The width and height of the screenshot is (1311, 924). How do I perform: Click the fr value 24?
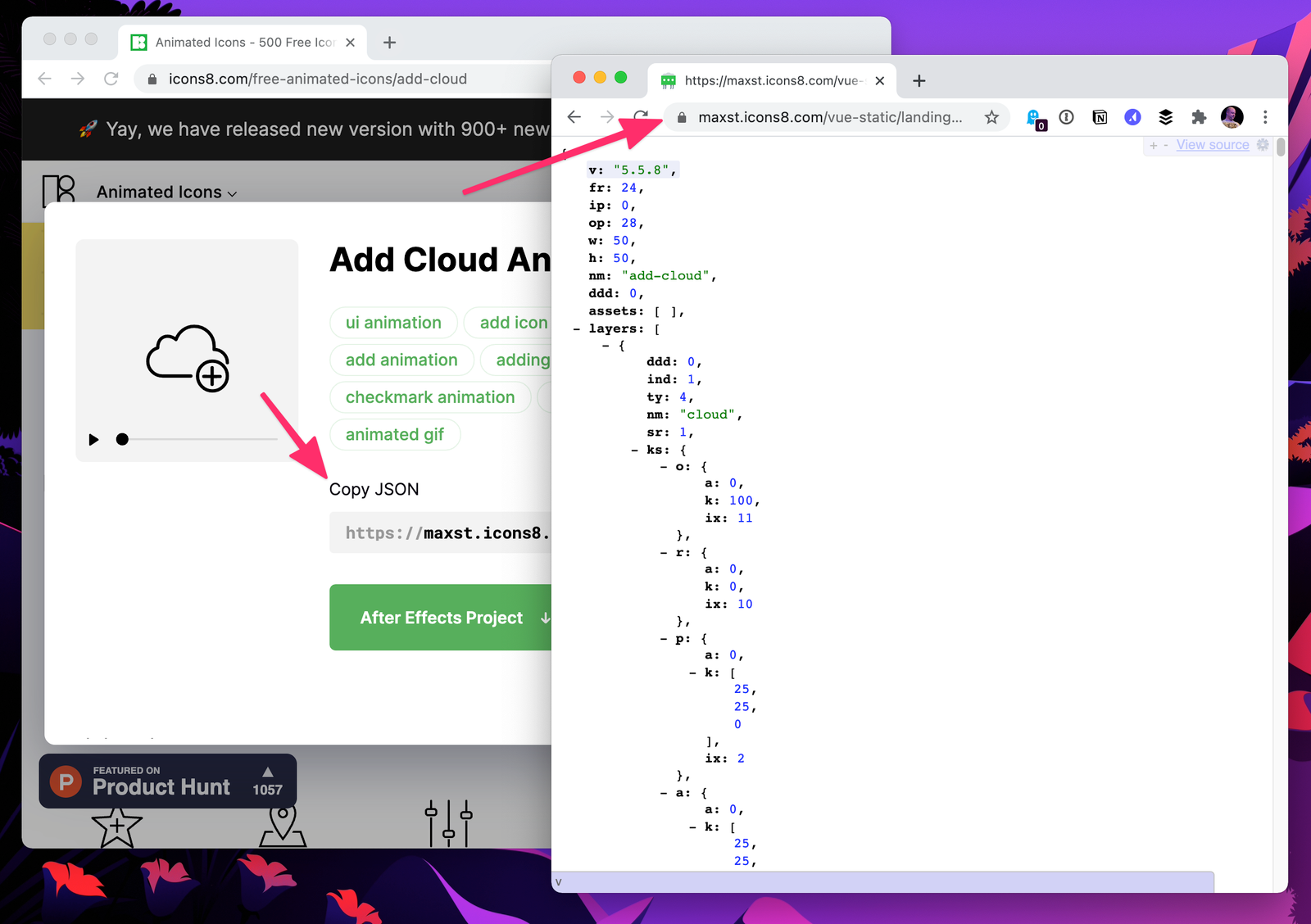coord(628,188)
